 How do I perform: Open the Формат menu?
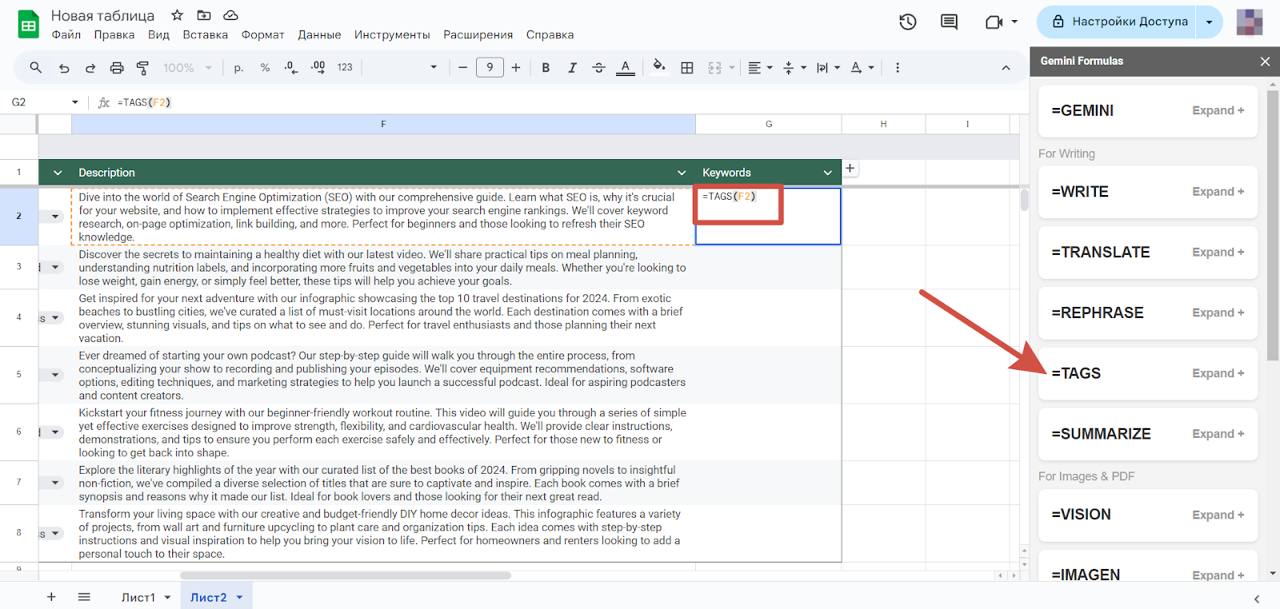263,35
